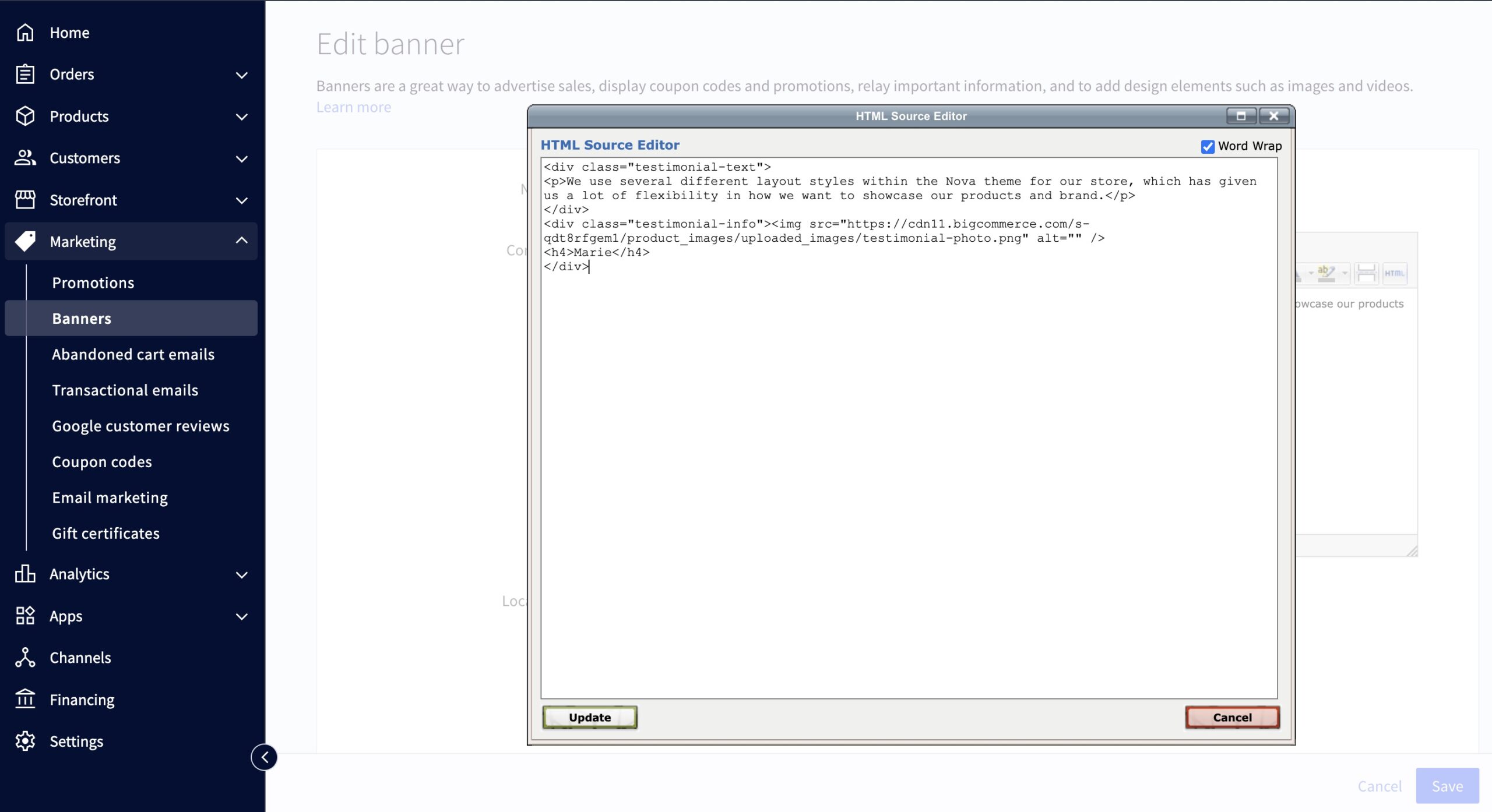Open Coupon codes menu item
Image resolution: width=1492 pixels, height=812 pixels.
pos(102,461)
